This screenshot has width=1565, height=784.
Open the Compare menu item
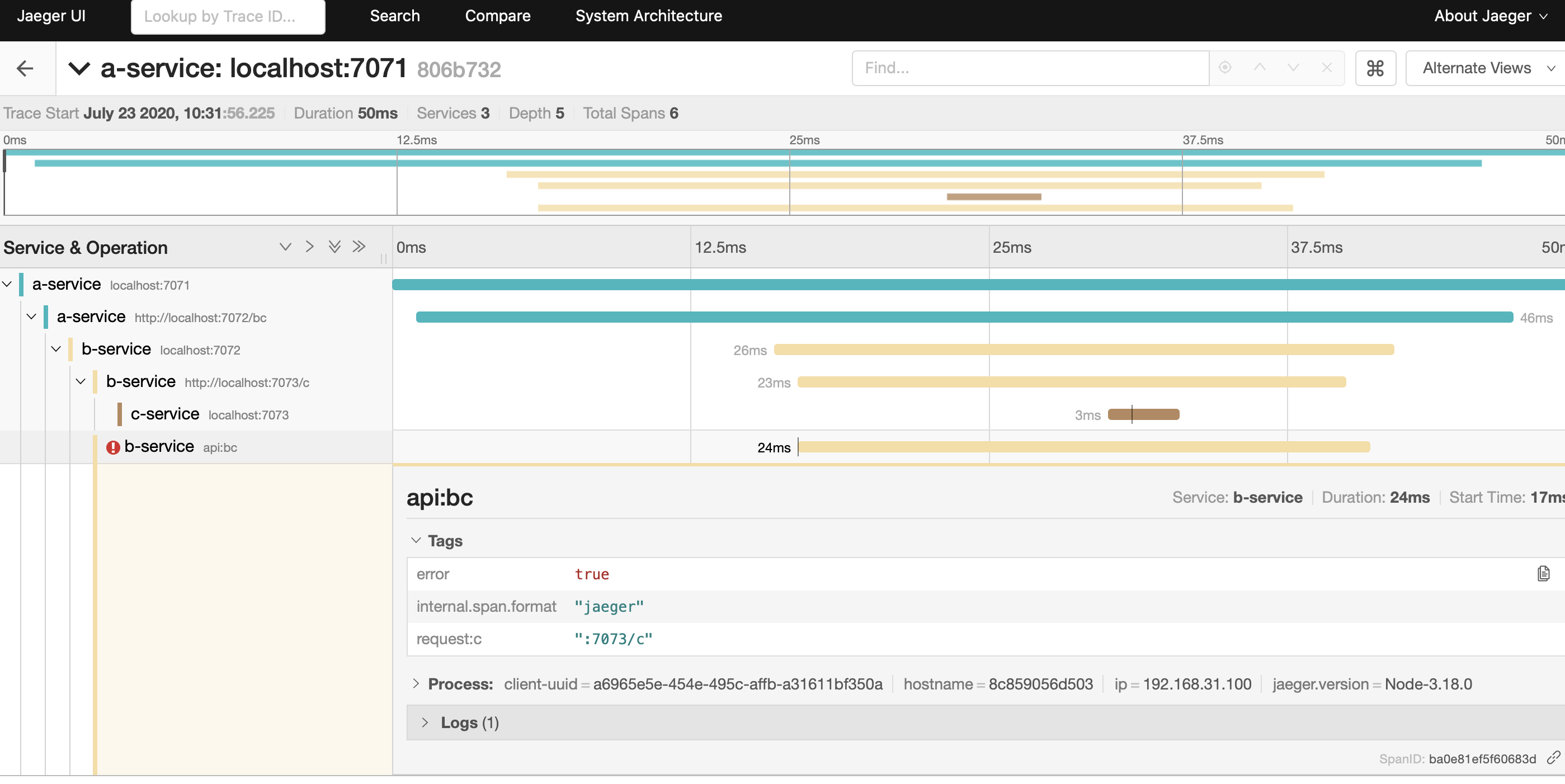click(498, 16)
